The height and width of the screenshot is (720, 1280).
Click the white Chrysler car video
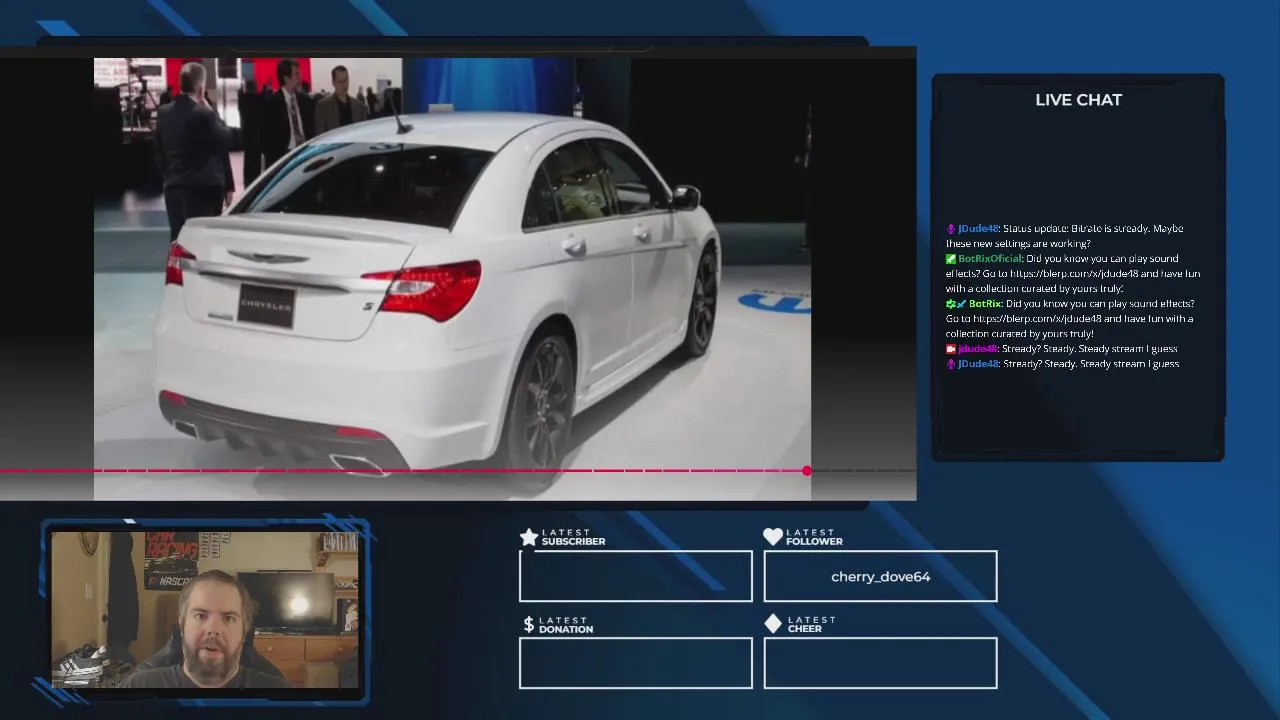(x=452, y=278)
